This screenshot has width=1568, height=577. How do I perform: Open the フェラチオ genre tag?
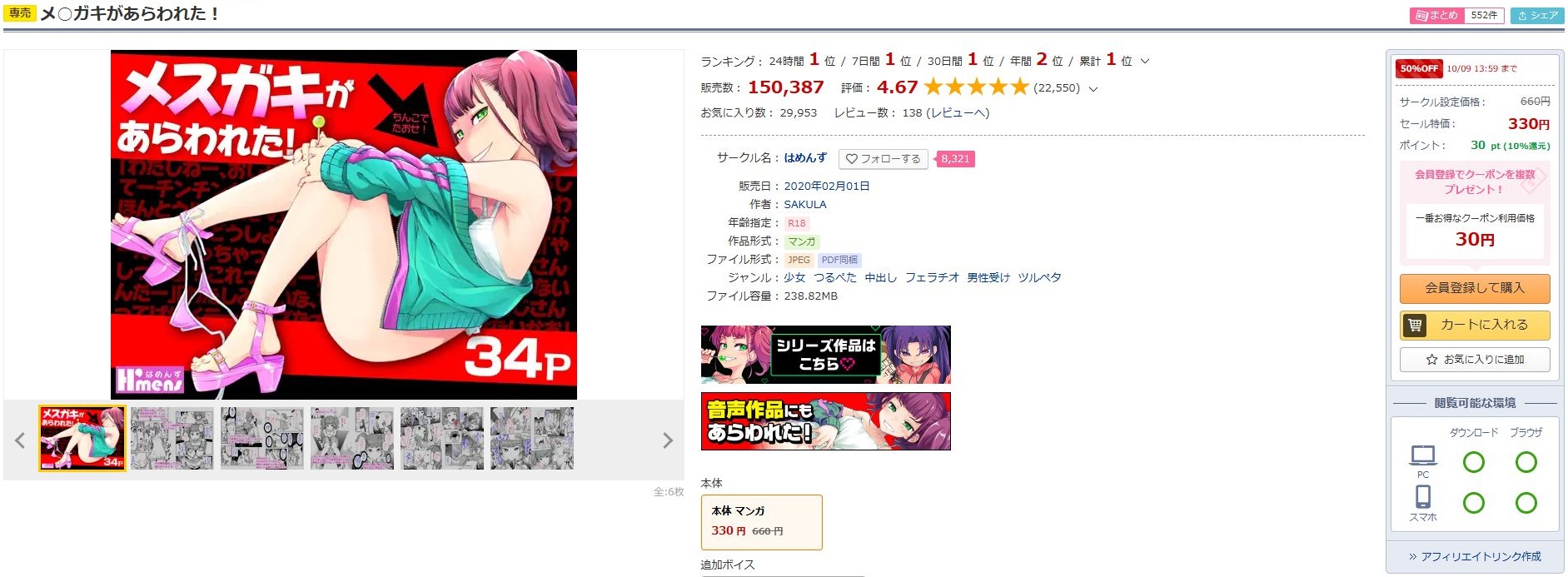pos(932,278)
